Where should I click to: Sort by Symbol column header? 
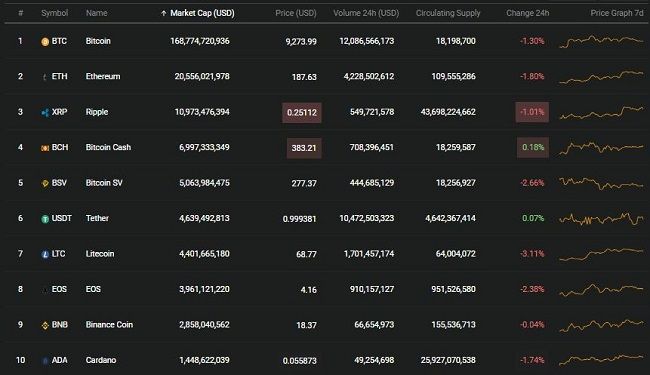point(54,13)
